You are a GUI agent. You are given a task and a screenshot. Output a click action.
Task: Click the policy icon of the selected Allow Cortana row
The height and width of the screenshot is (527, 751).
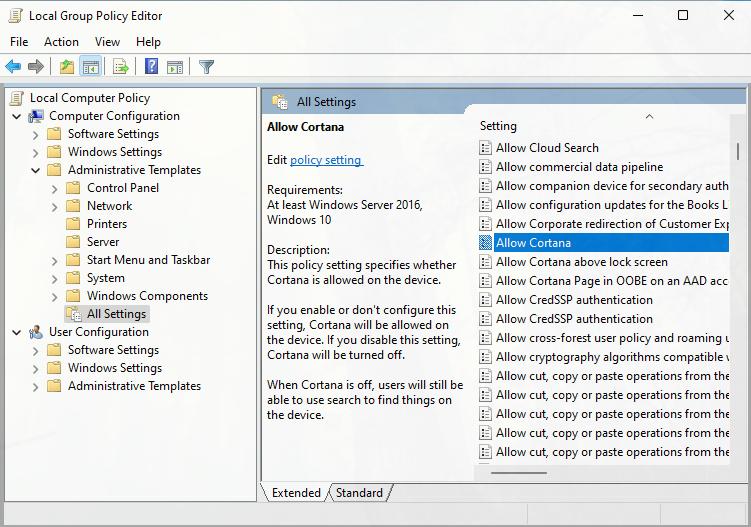point(485,243)
